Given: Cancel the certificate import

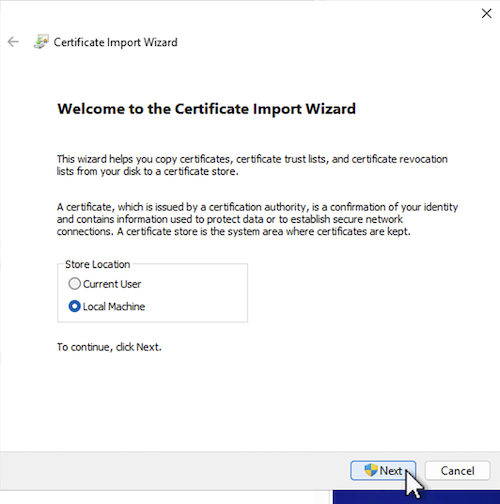Looking at the screenshot, I should point(457,471).
